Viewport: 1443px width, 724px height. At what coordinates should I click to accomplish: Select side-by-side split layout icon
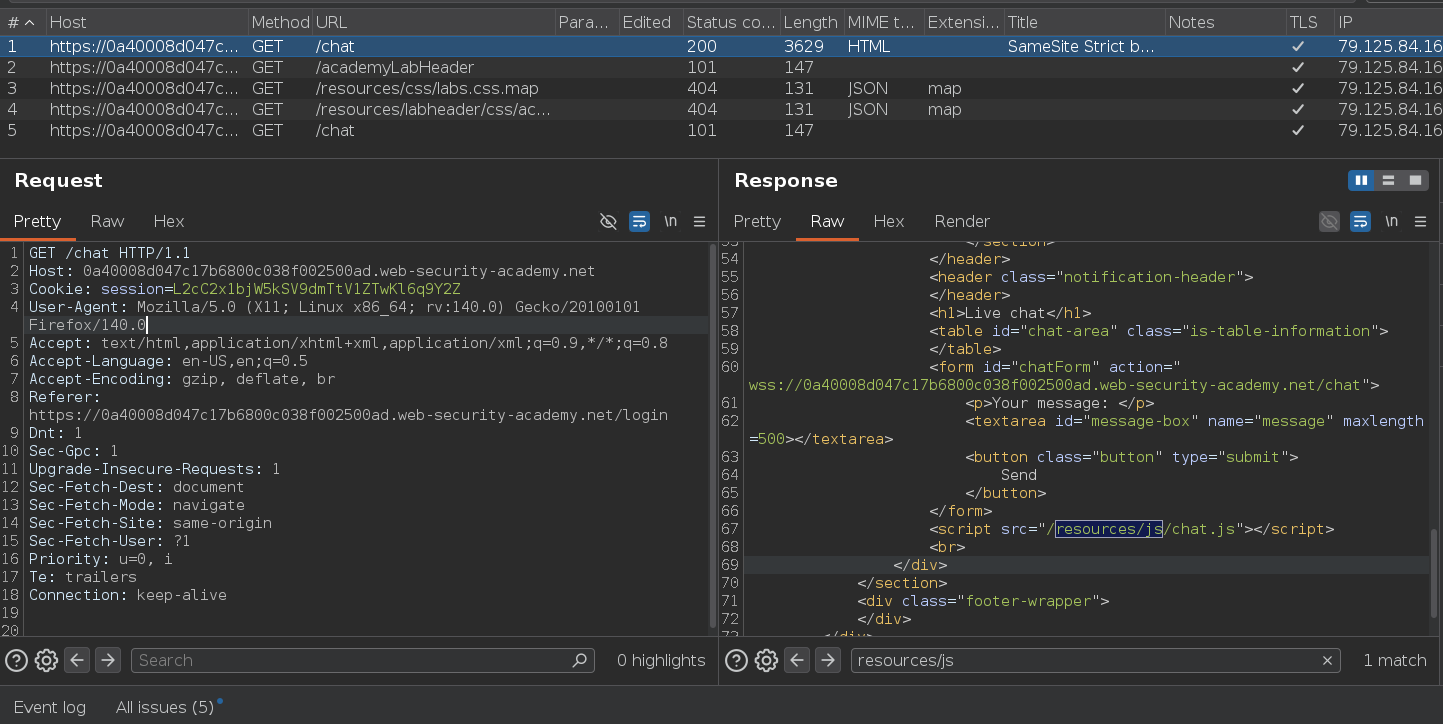point(1361,181)
